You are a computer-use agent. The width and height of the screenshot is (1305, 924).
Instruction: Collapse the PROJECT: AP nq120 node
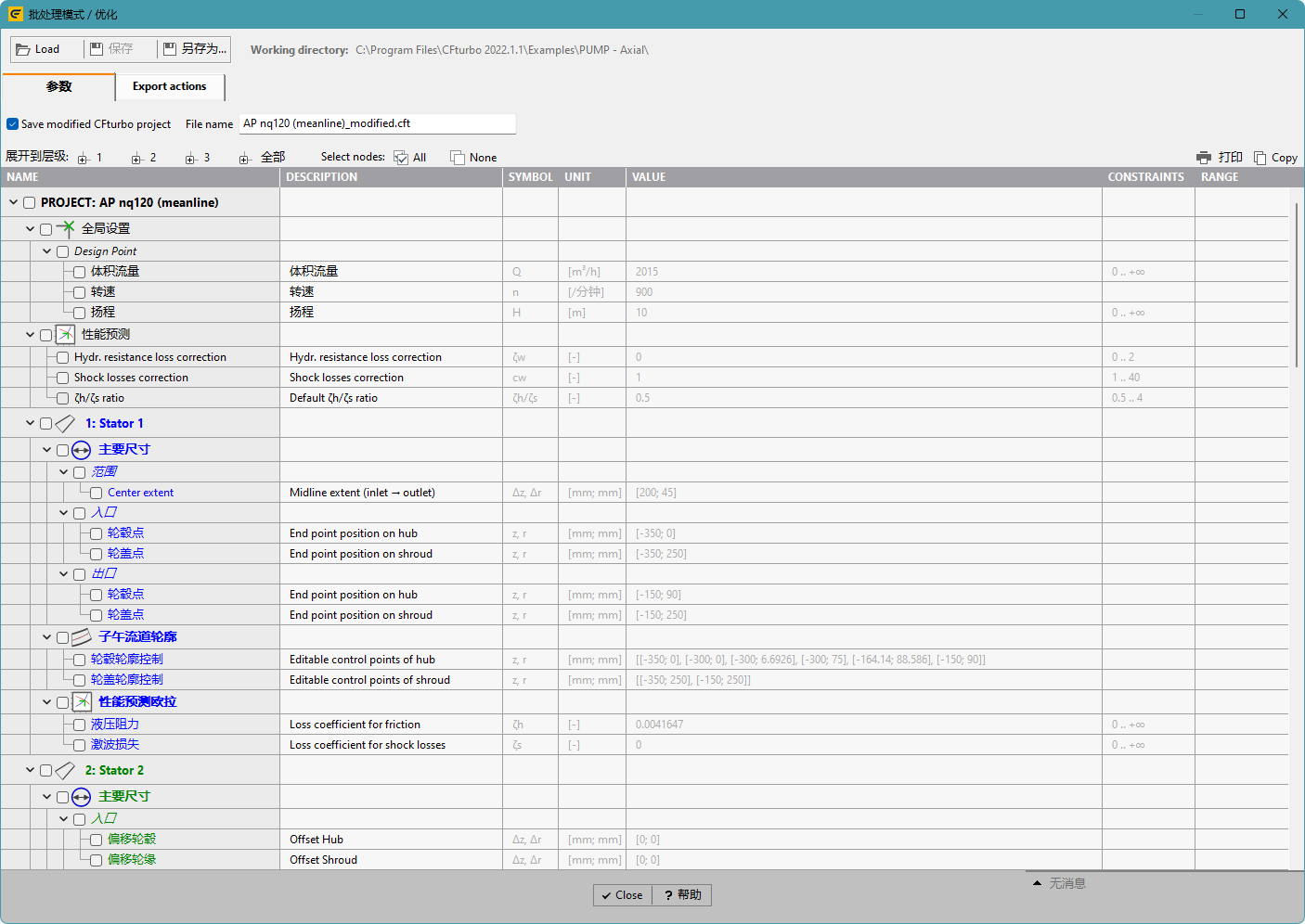(x=14, y=202)
